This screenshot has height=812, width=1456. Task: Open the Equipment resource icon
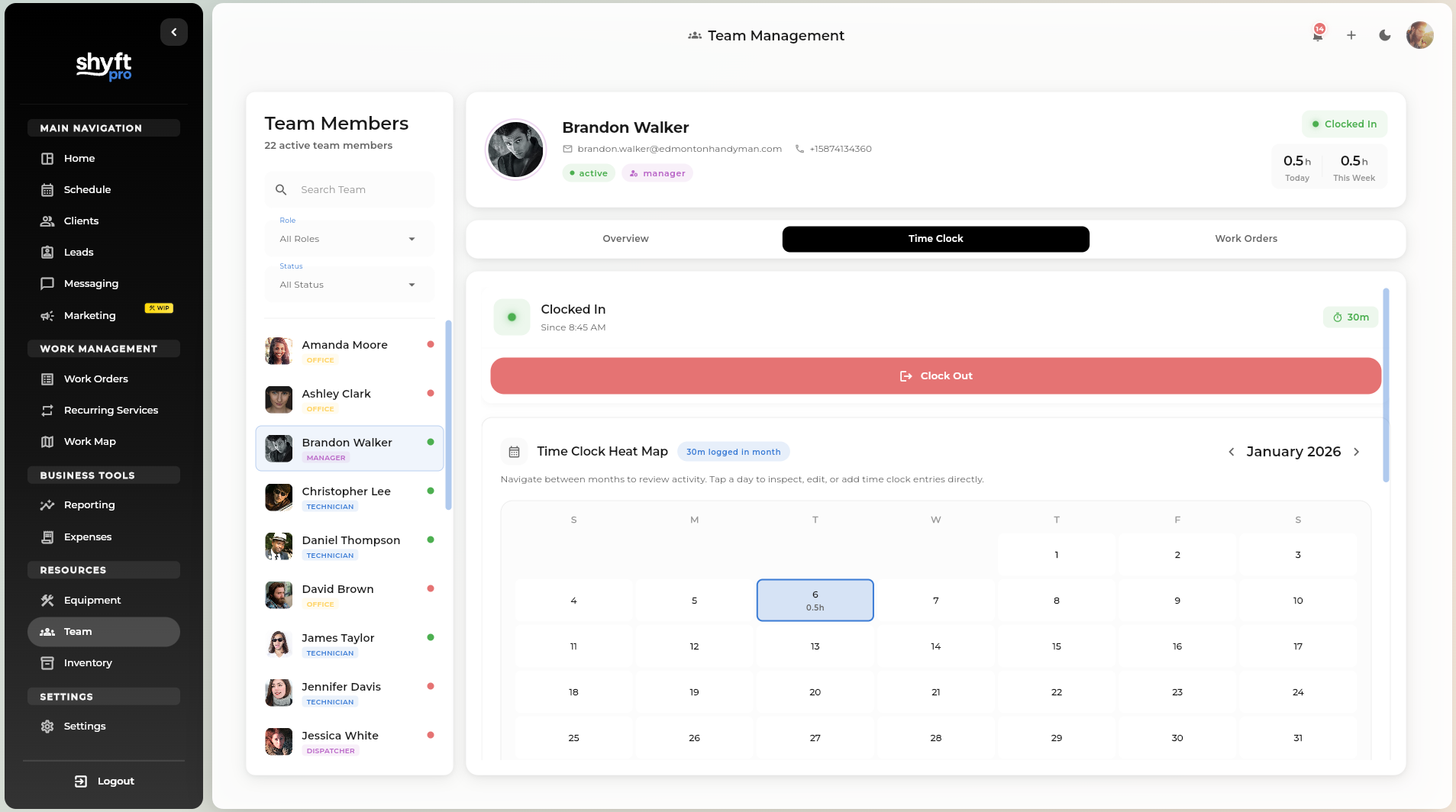point(47,600)
